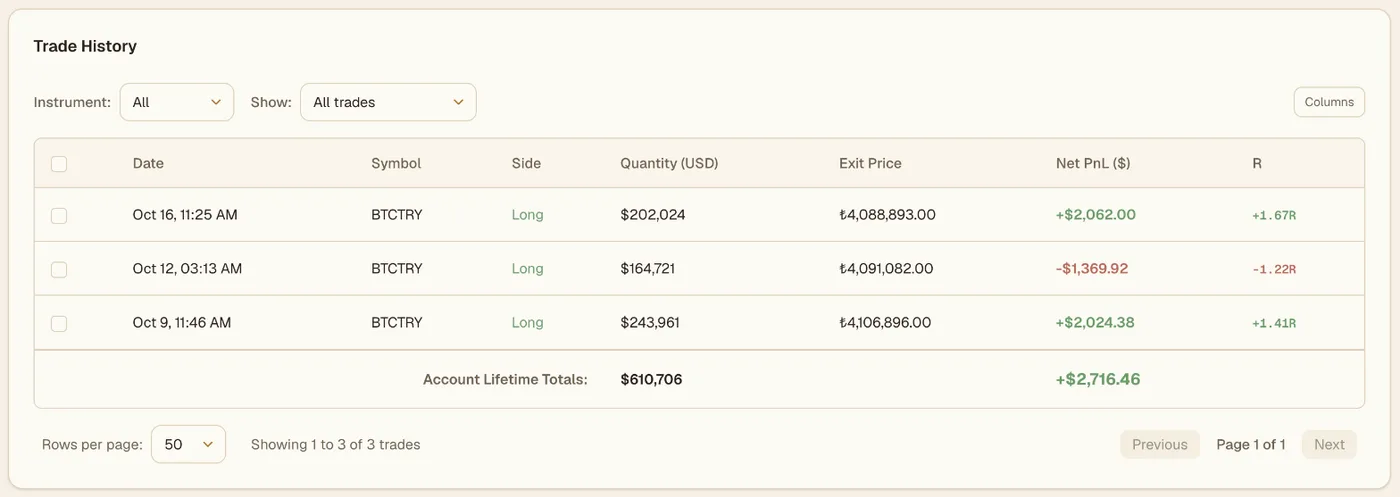This screenshot has height=497, width=1400.
Task: Click the Account Lifetime Totals label
Action: (505, 380)
